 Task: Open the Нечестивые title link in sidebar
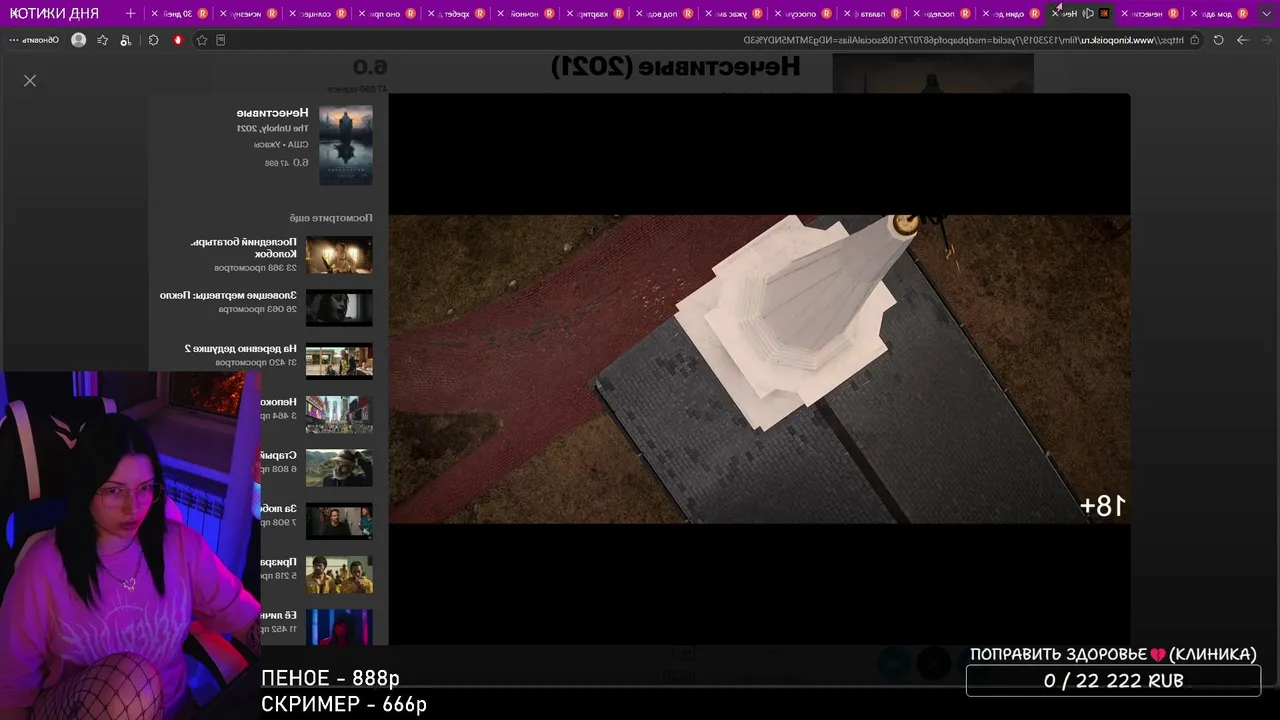(273, 113)
